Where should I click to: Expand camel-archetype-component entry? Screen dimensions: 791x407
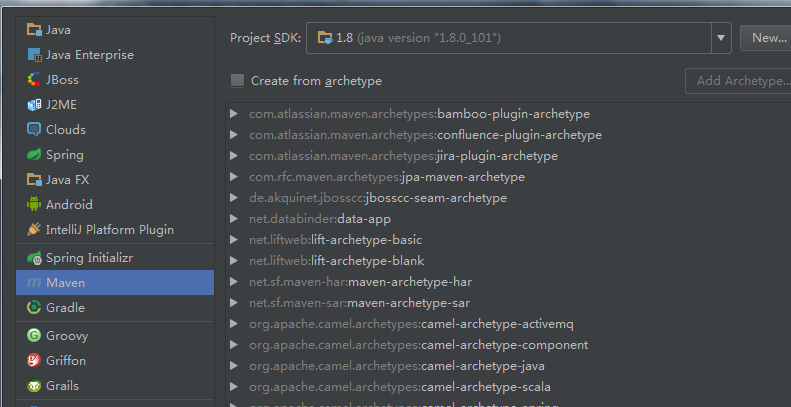click(x=234, y=345)
